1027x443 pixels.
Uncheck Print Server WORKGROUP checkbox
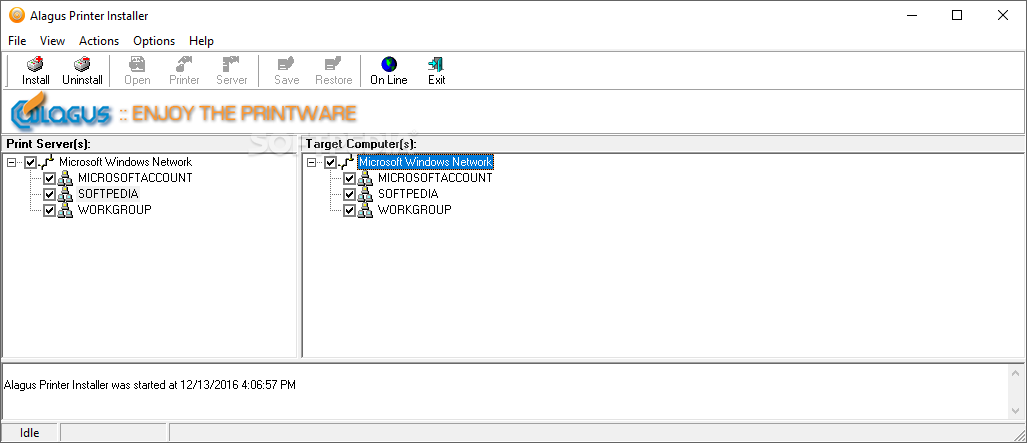point(49,210)
